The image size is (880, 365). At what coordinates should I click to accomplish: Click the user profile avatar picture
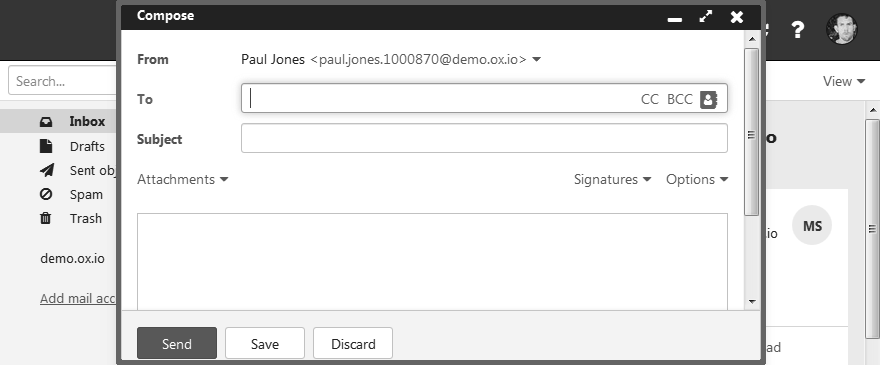point(841,29)
